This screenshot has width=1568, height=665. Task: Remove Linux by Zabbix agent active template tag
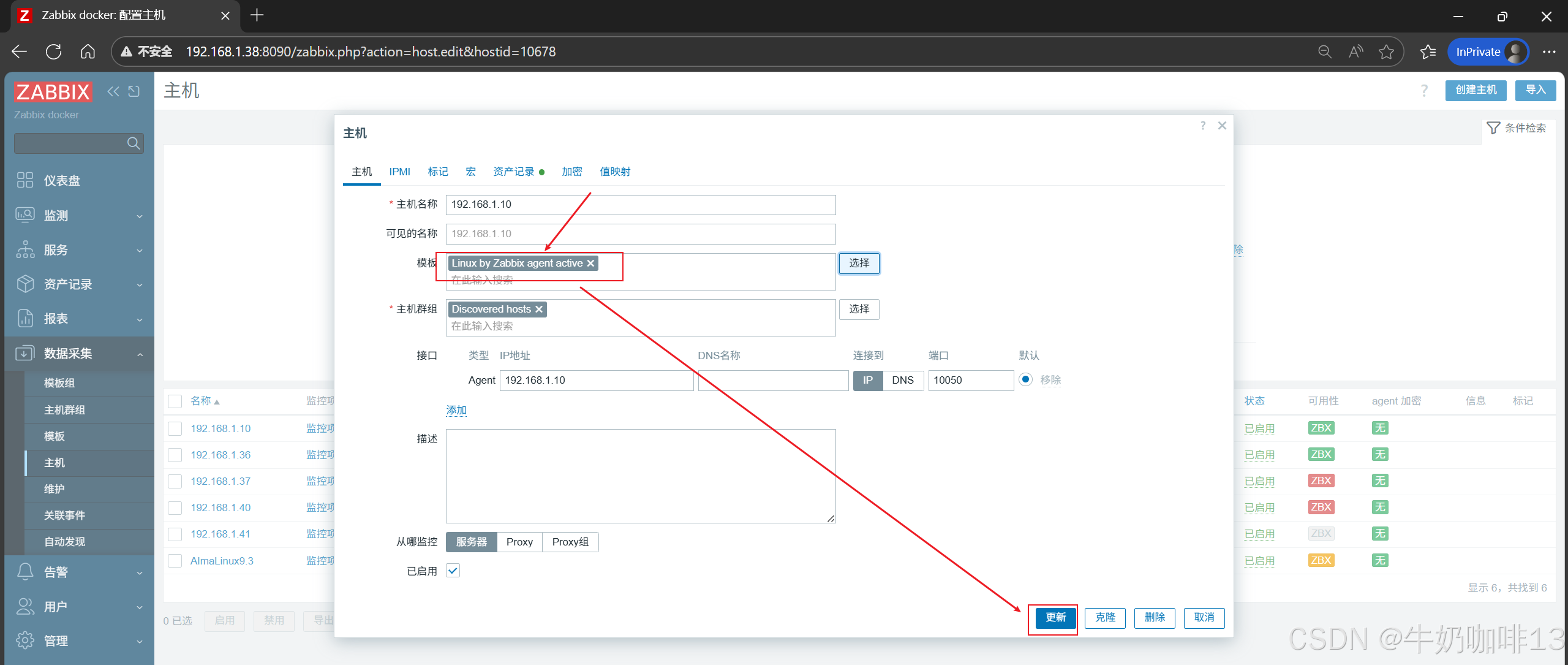coord(590,264)
